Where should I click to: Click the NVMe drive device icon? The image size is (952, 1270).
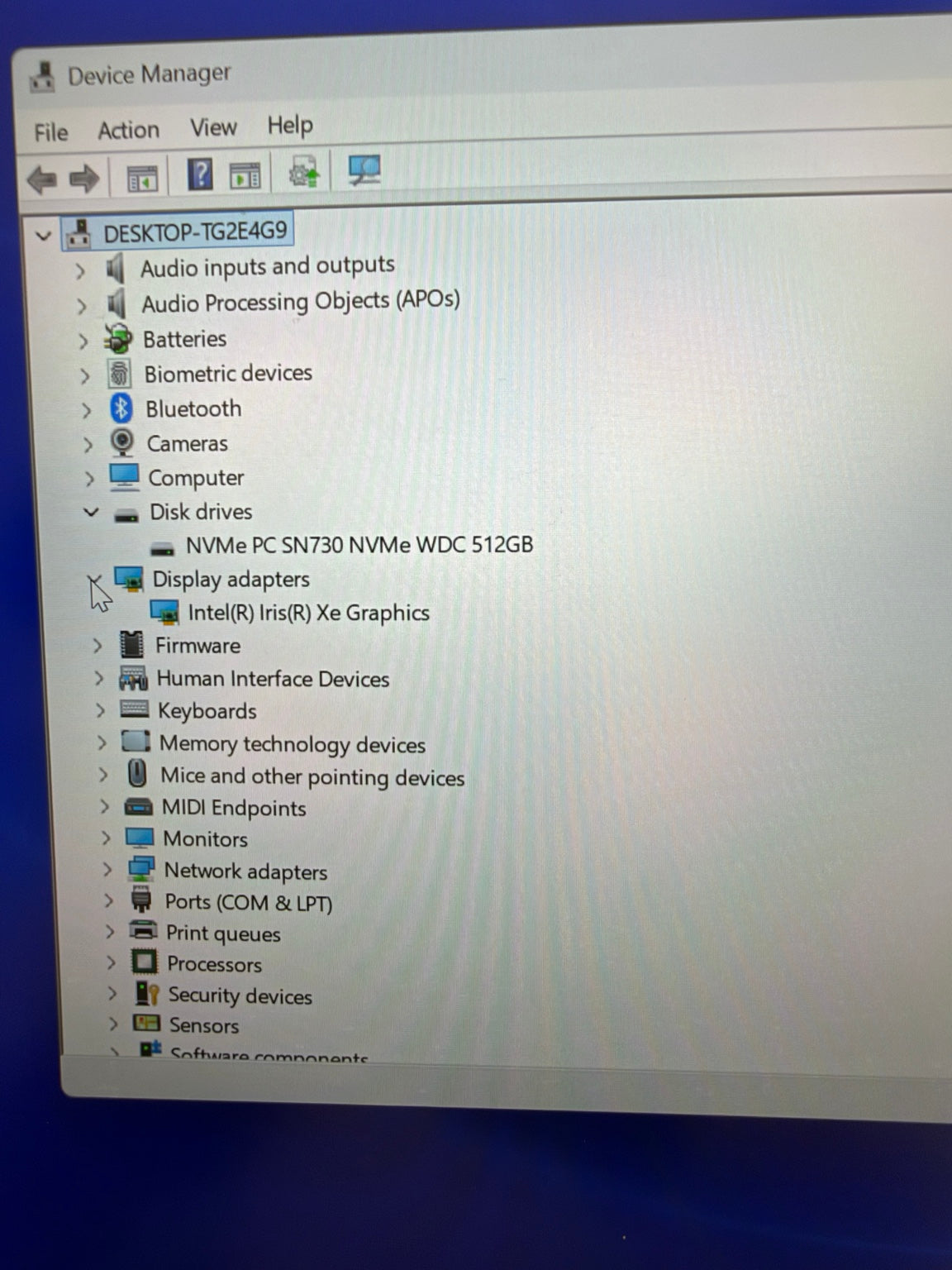162,549
